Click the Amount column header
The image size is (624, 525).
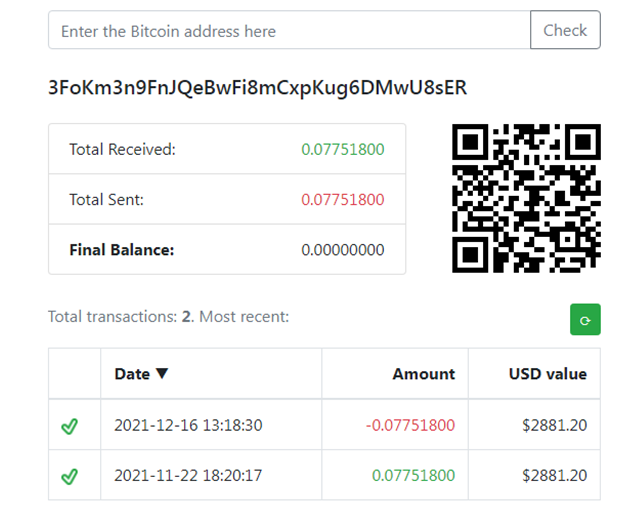(x=423, y=374)
